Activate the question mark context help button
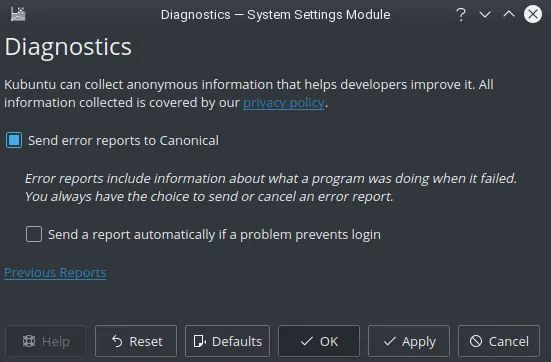 click(x=461, y=14)
